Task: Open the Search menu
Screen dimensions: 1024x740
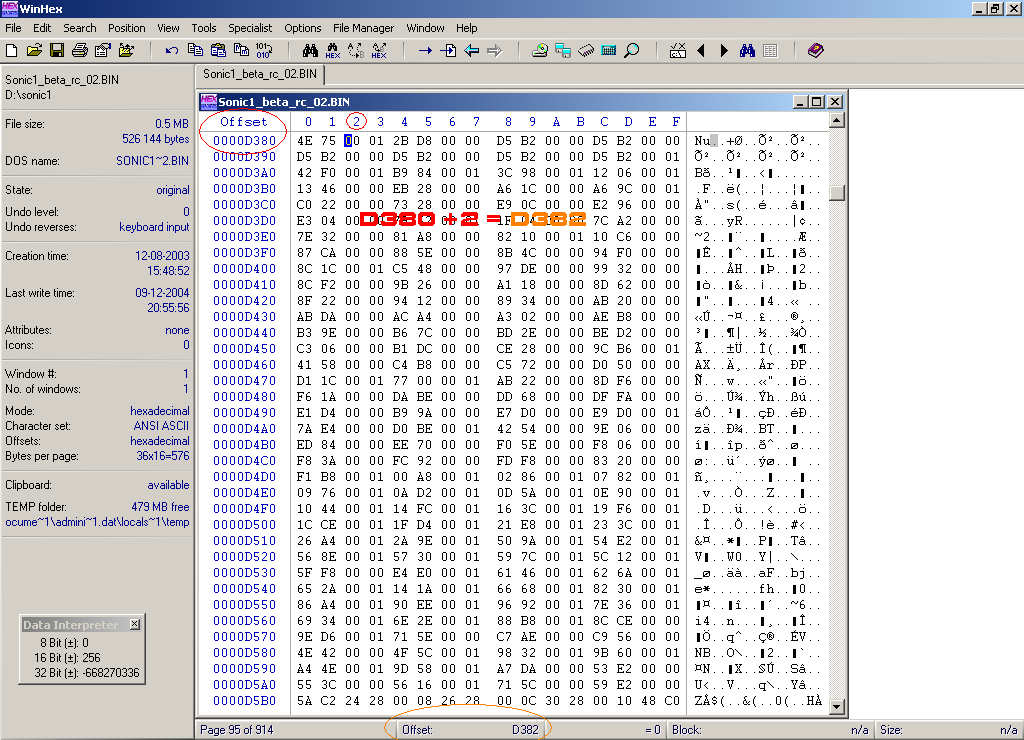Action: coord(80,28)
